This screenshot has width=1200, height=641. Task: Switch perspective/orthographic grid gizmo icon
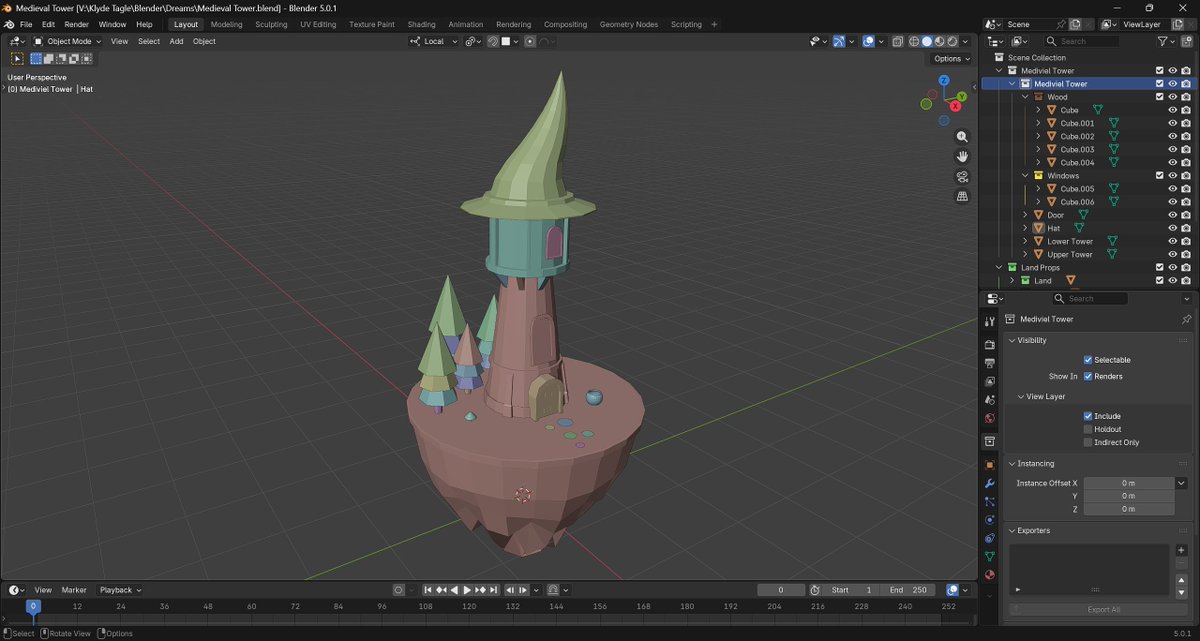(x=962, y=197)
